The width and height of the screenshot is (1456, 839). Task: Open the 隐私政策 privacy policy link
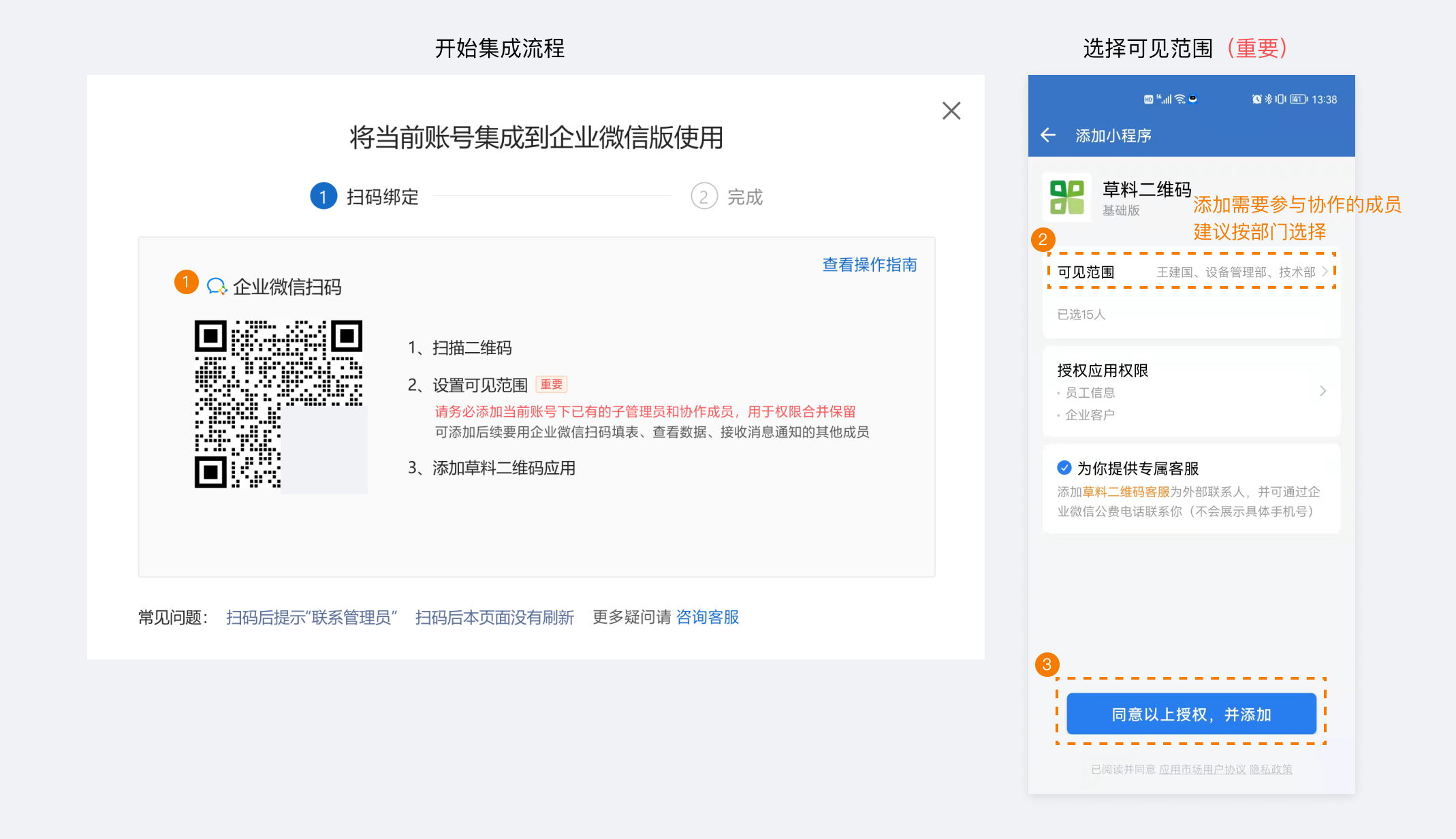(1272, 770)
